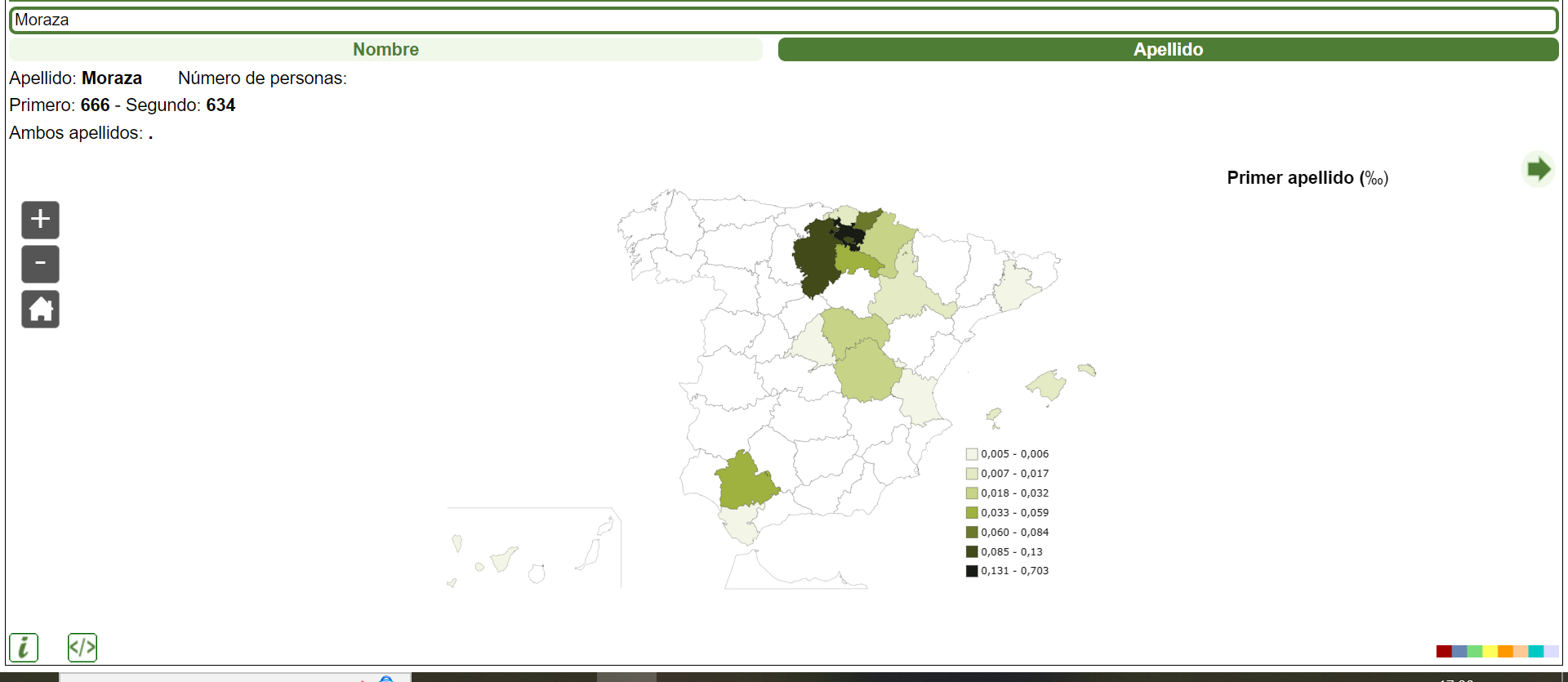
Task: Select the lavender color swatch
Action: point(1551,651)
